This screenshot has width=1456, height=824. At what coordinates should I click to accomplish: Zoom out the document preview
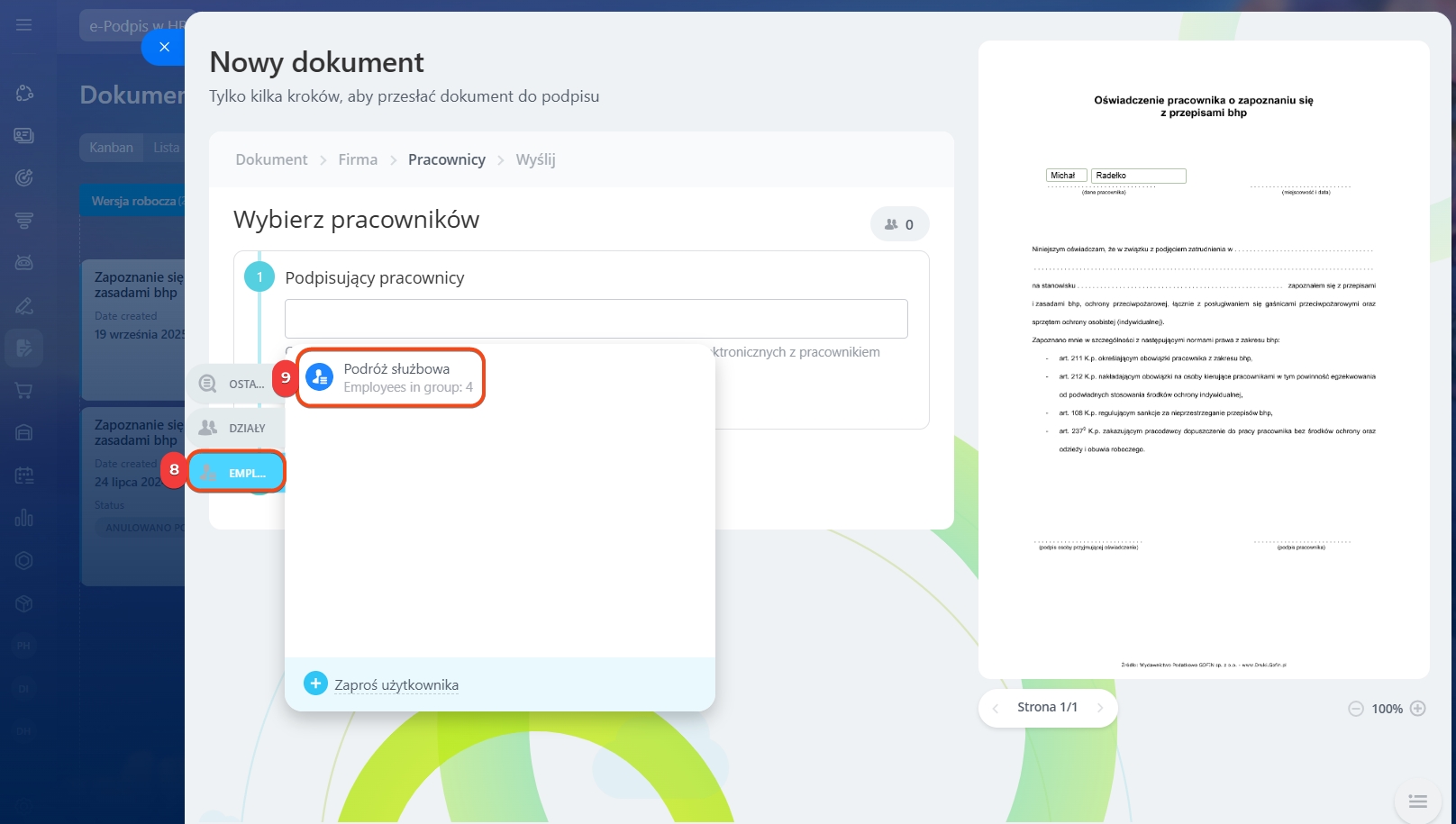[x=1356, y=709]
